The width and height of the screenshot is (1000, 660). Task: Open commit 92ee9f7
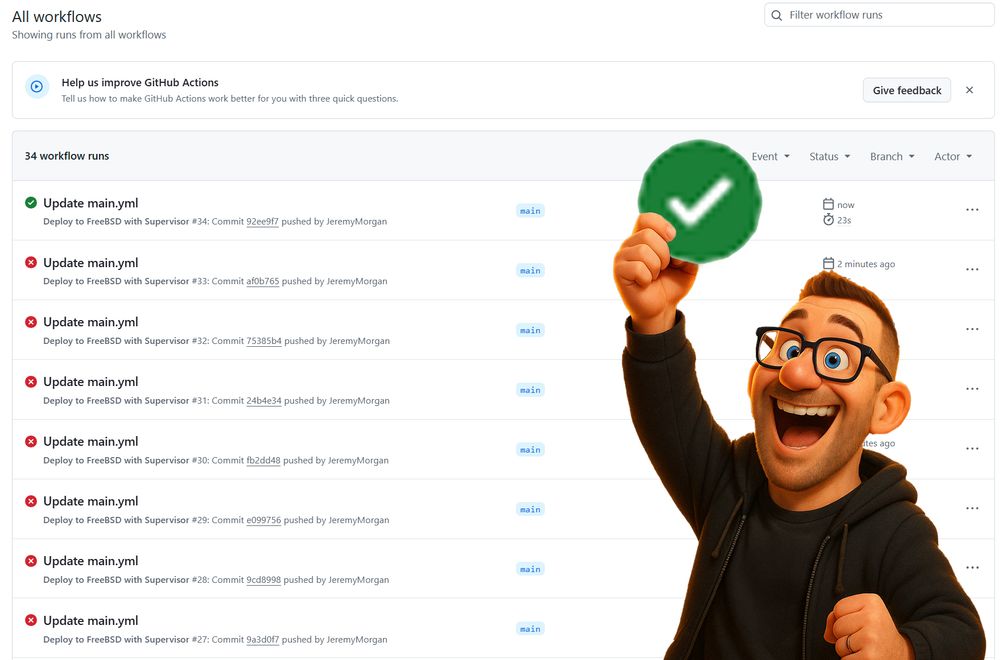pyautogui.click(x=262, y=221)
